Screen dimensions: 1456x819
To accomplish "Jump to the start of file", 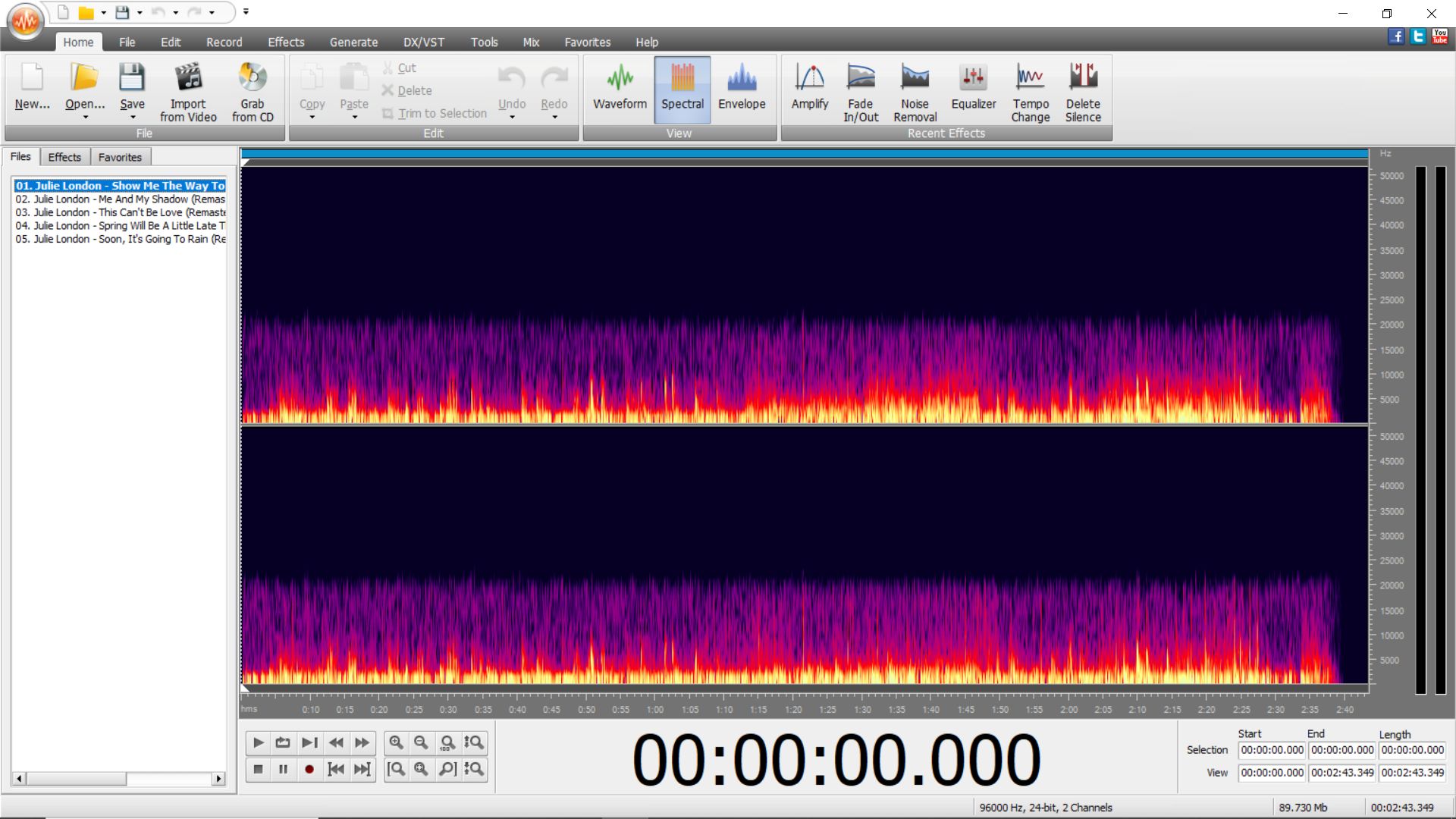I will coord(336,769).
